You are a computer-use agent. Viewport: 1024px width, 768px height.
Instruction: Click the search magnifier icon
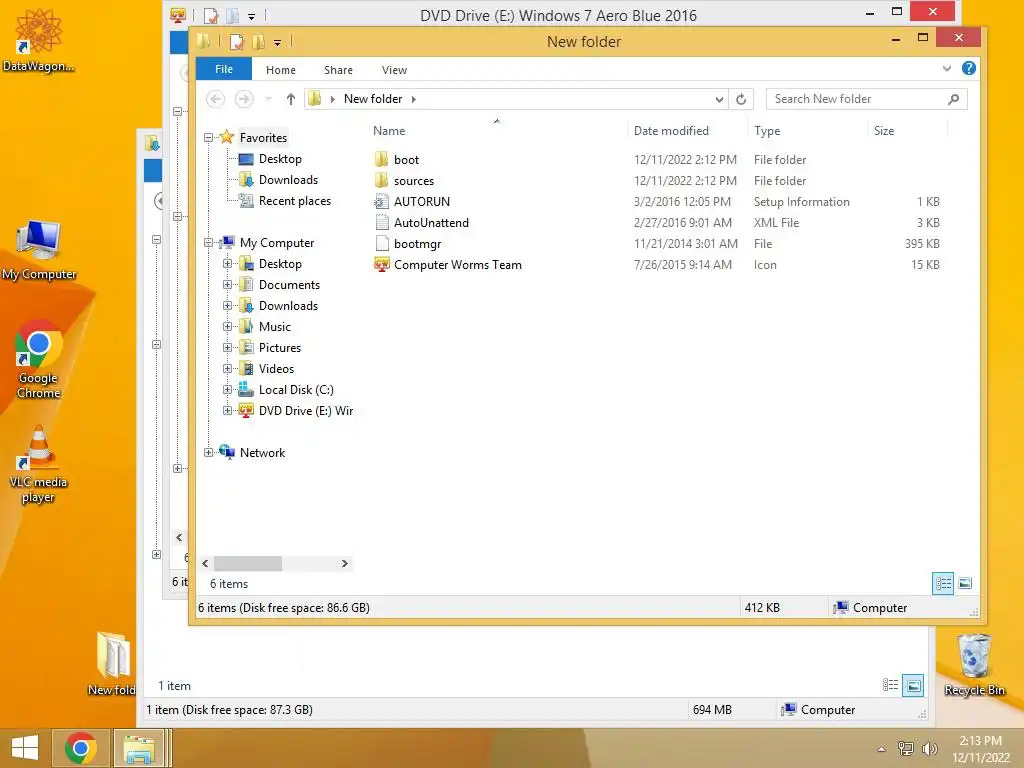(953, 99)
